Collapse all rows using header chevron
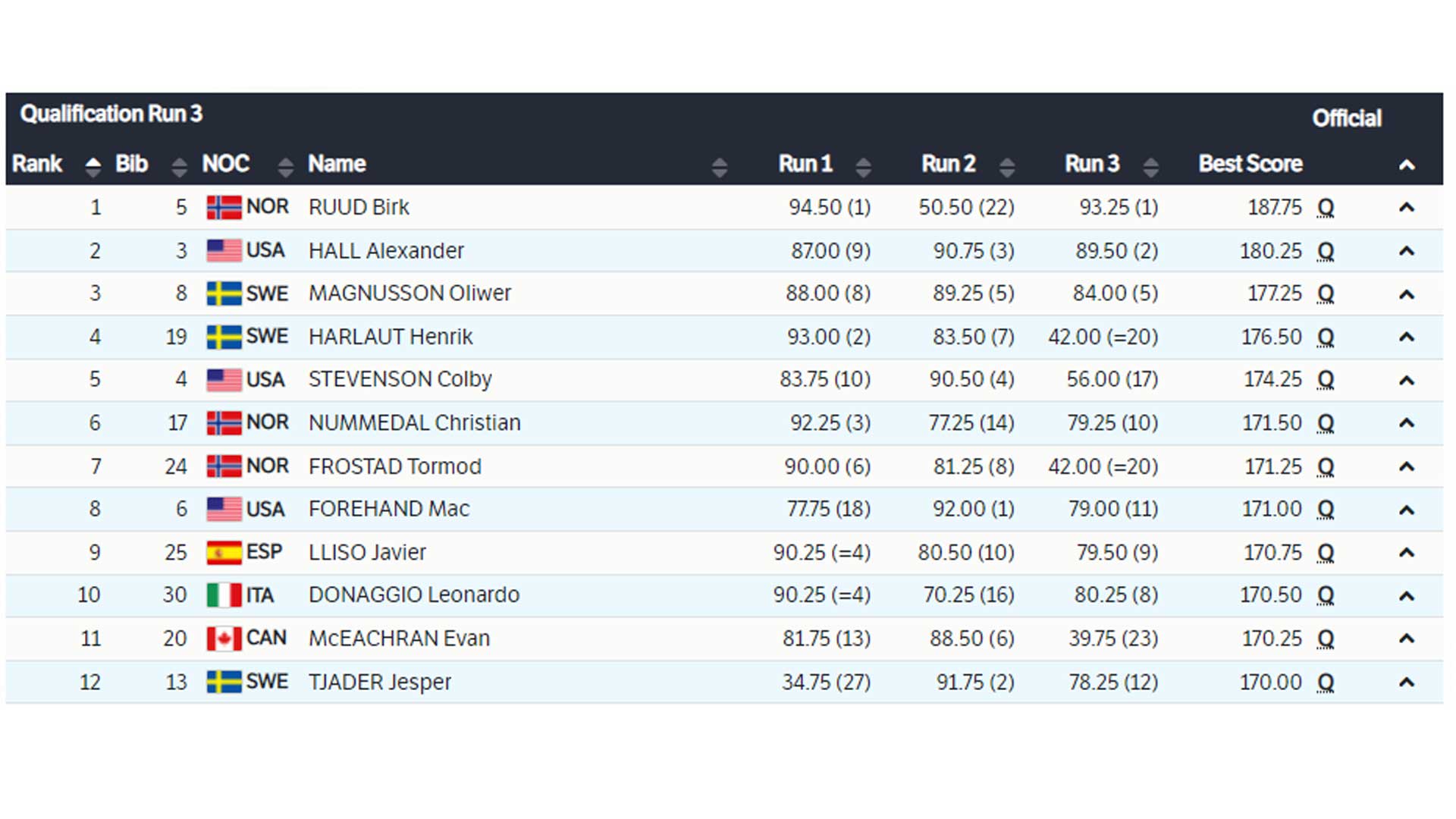This screenshot has height=819, width=1456. [1407, 165]
